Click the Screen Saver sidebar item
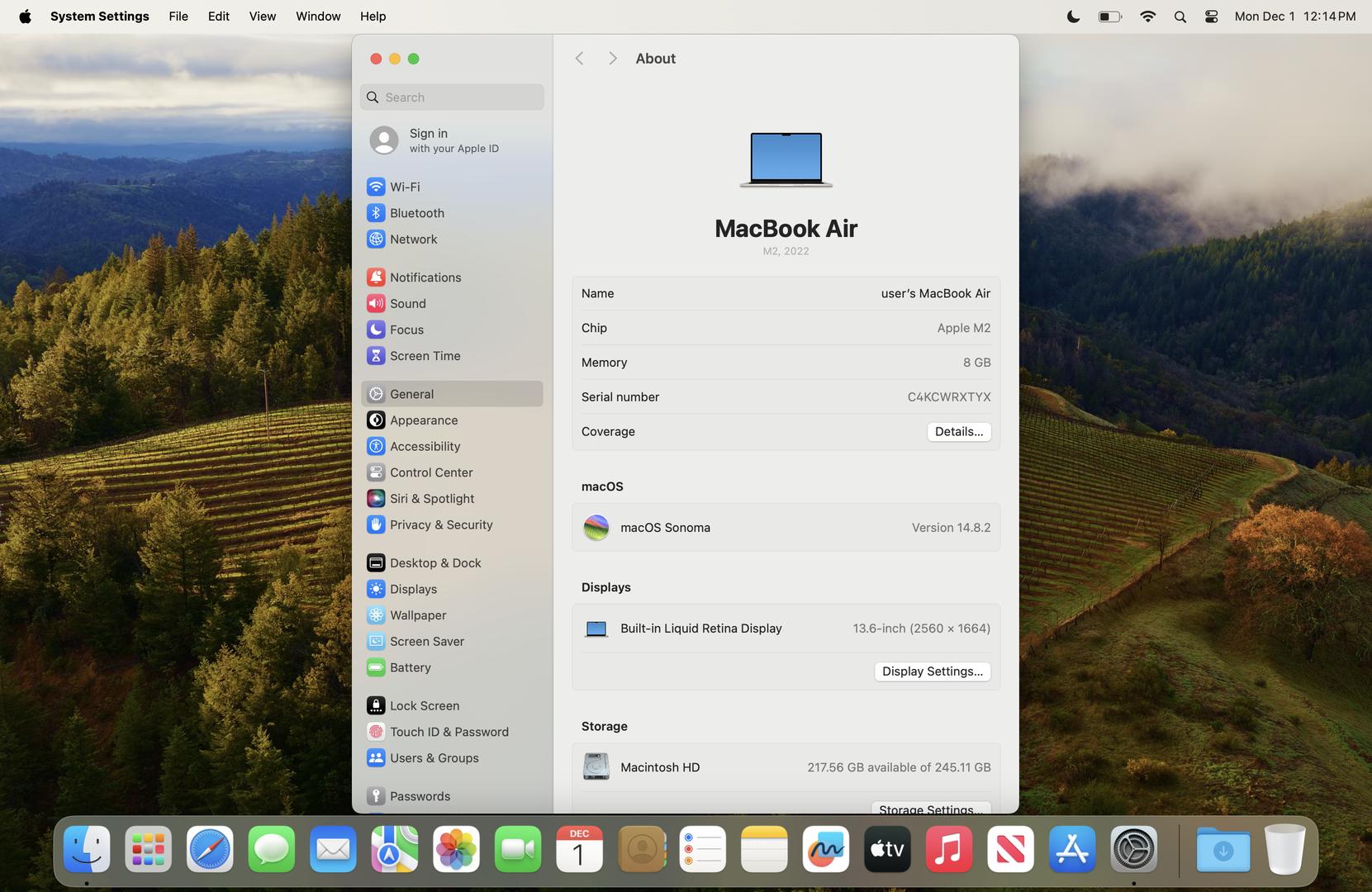Image resolution: width=1372 pixels, height=892 pixels. [x=426, y=642]
